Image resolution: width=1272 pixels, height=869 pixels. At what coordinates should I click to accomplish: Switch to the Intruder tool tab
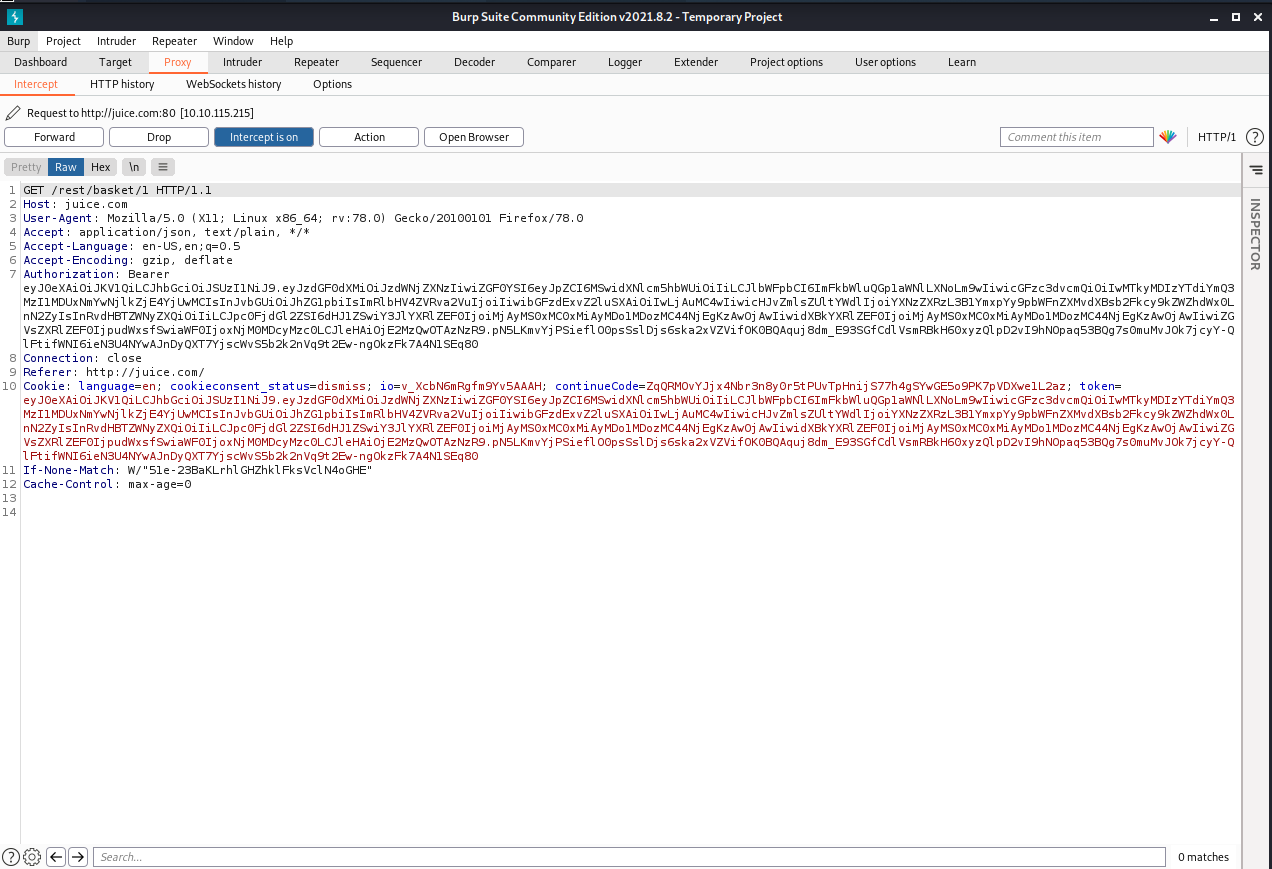click(242, 62)
